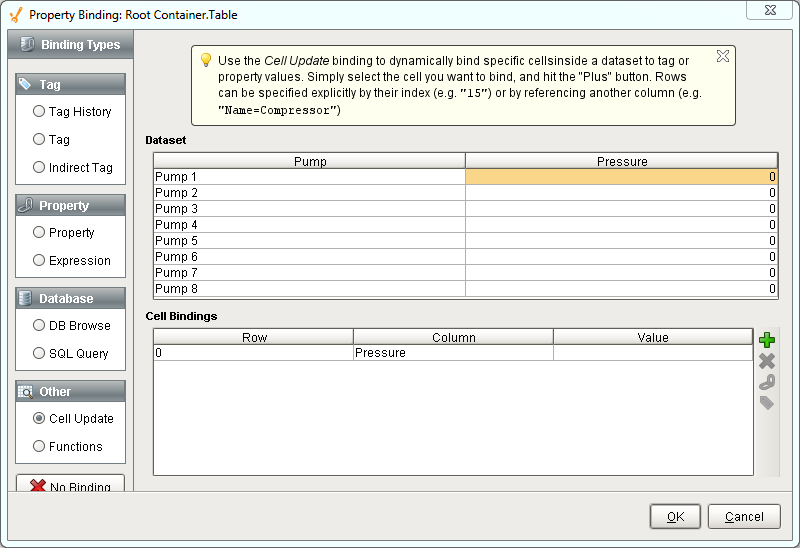The image size is (800, 548).
Task: Click the Value cell in Cell Bindings
Action: [652, 353]
